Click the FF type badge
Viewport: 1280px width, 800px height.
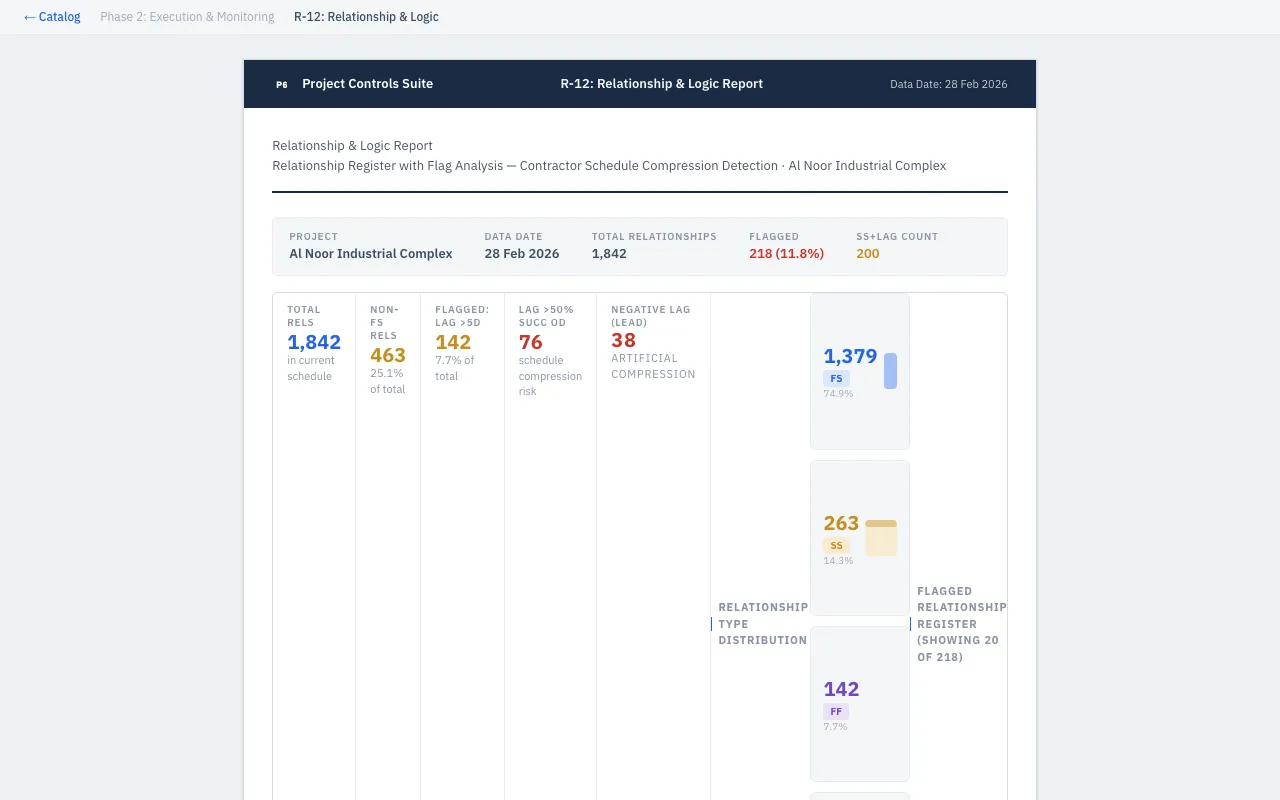pos(836,712)
